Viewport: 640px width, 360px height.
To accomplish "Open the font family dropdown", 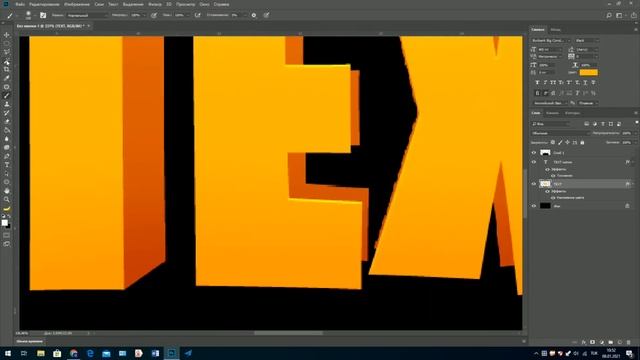I will [x=551, y=41].
